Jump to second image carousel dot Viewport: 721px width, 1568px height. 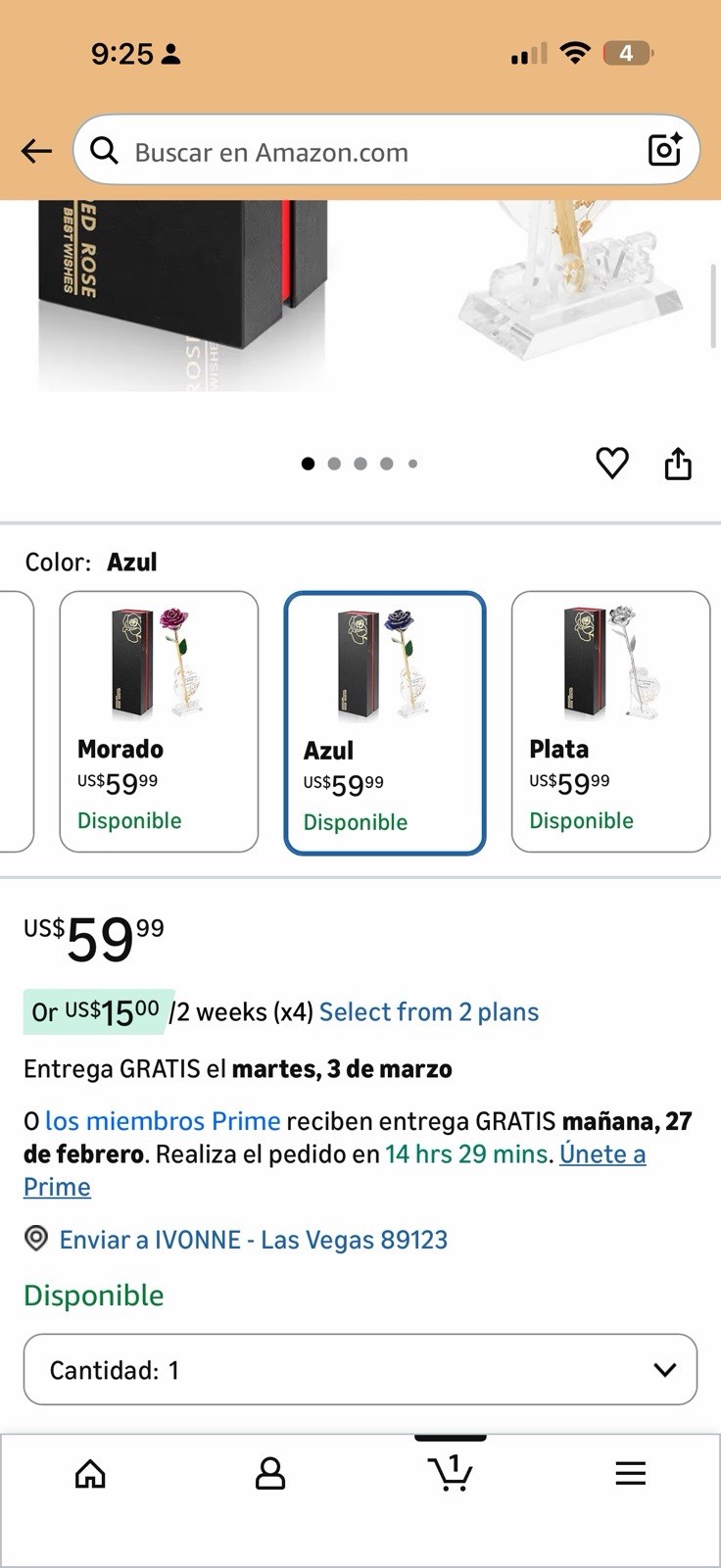334,464
